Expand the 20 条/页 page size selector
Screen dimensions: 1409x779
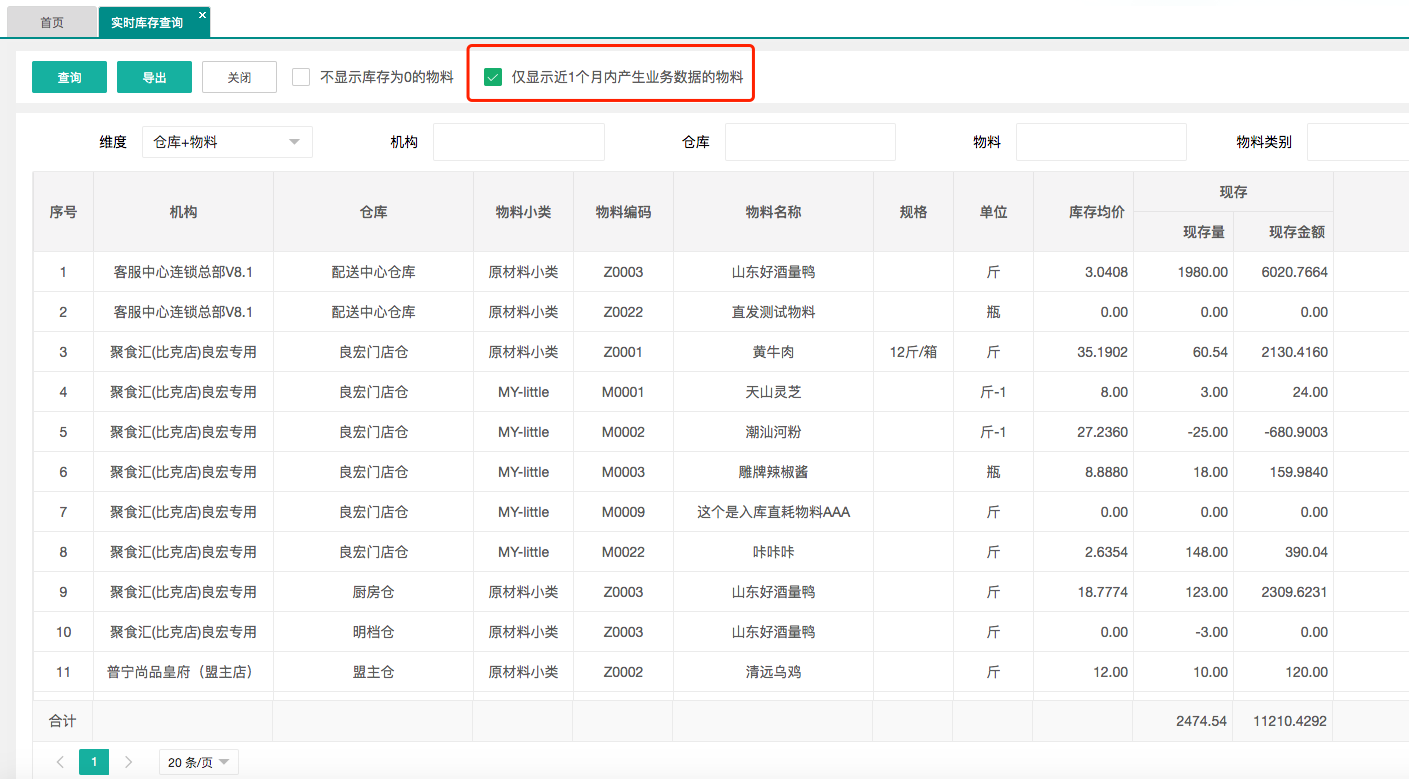198,762
